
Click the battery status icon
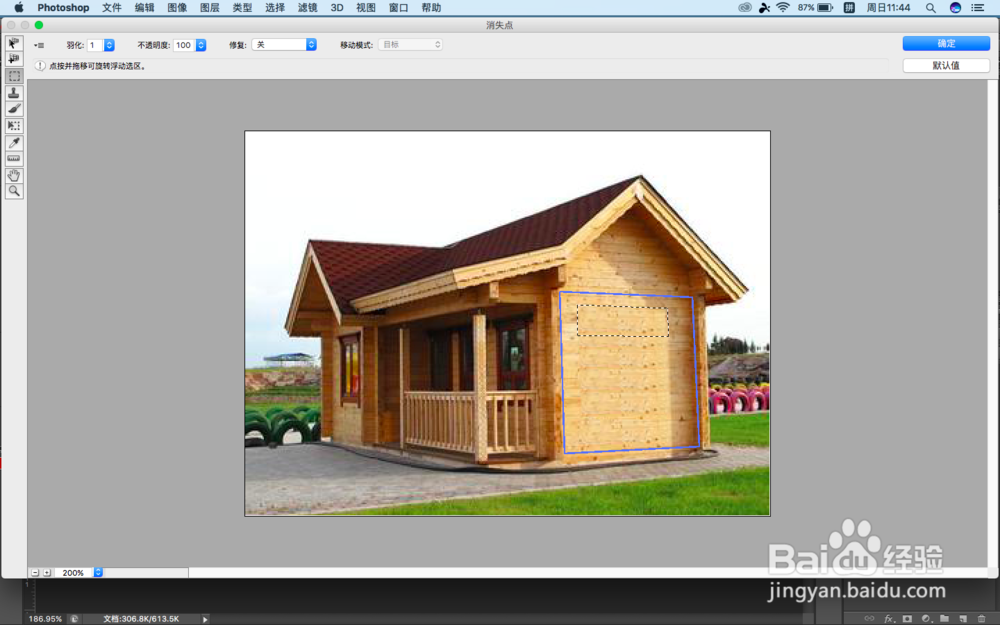825,8
